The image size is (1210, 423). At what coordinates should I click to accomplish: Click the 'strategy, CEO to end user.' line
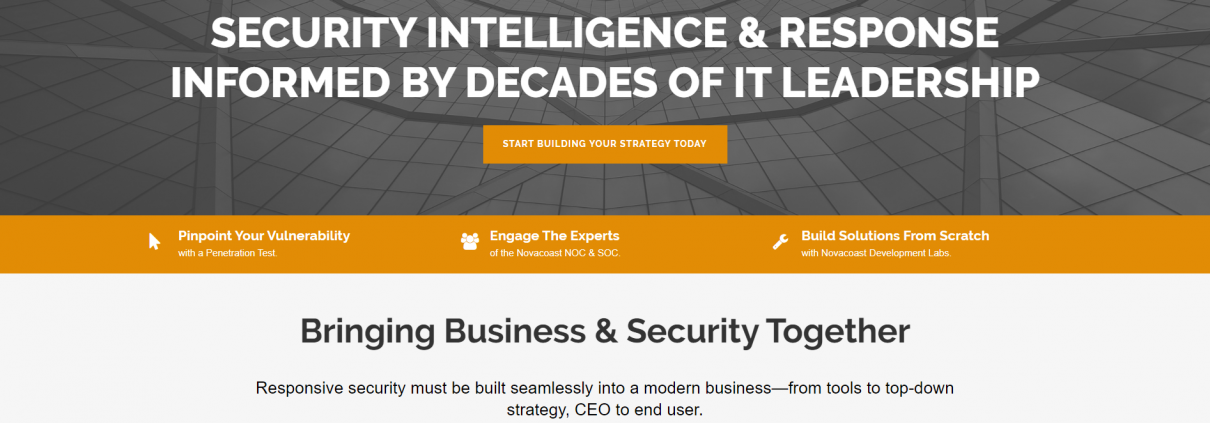(604, 410)
